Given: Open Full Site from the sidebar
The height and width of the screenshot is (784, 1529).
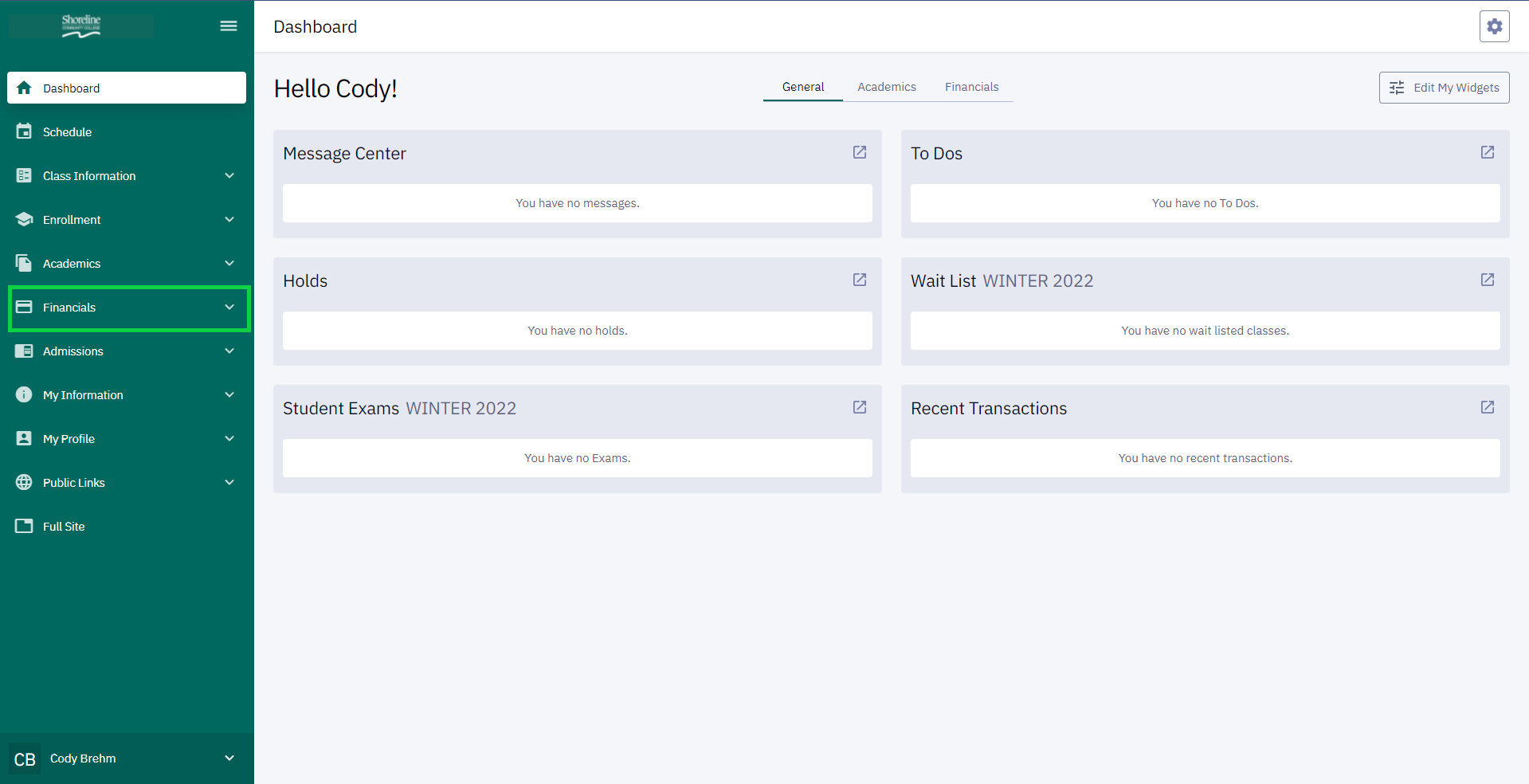Looking at the screenshot, I should pos(127,526).
